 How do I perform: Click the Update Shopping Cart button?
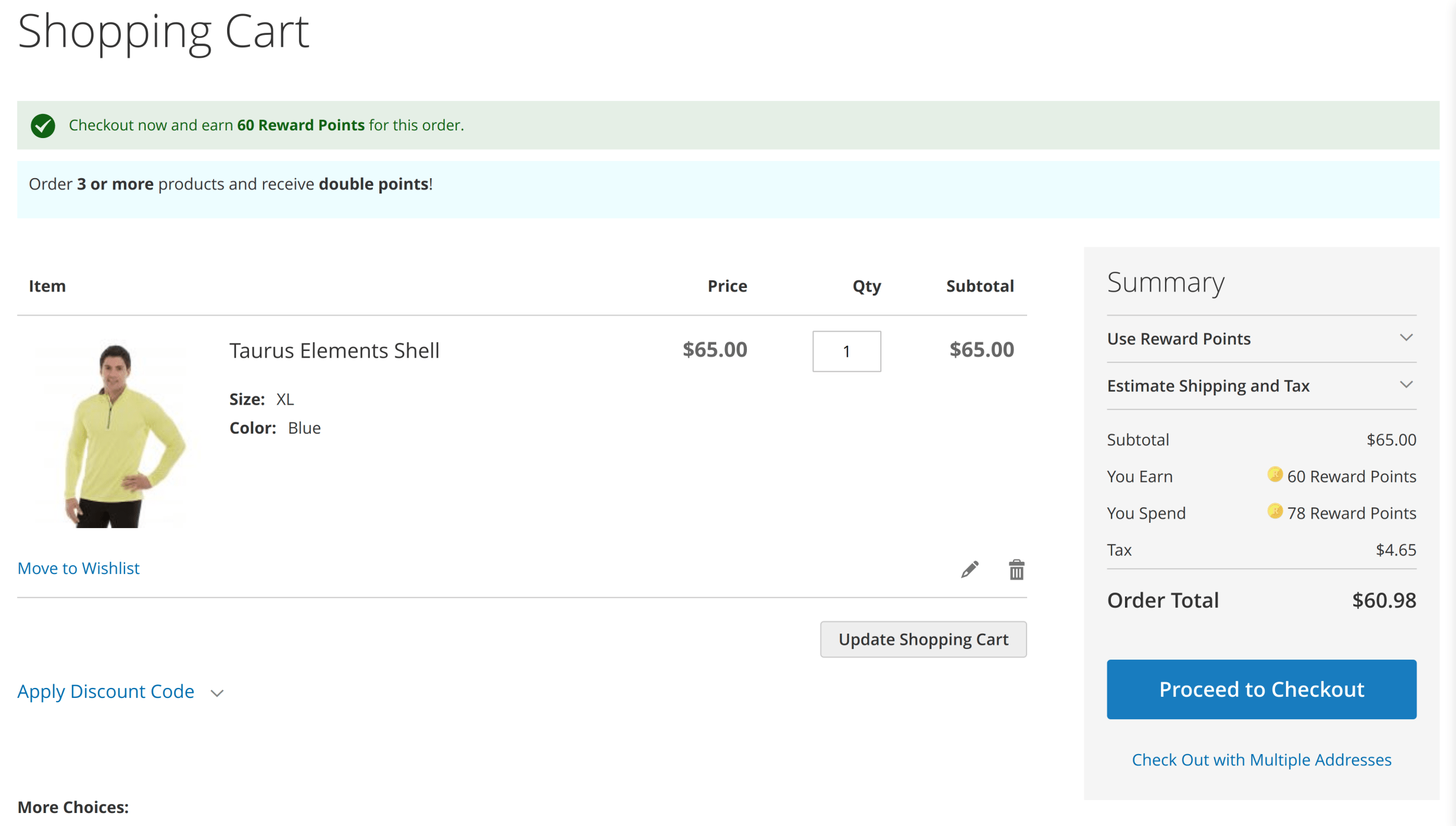coord(923,640)
